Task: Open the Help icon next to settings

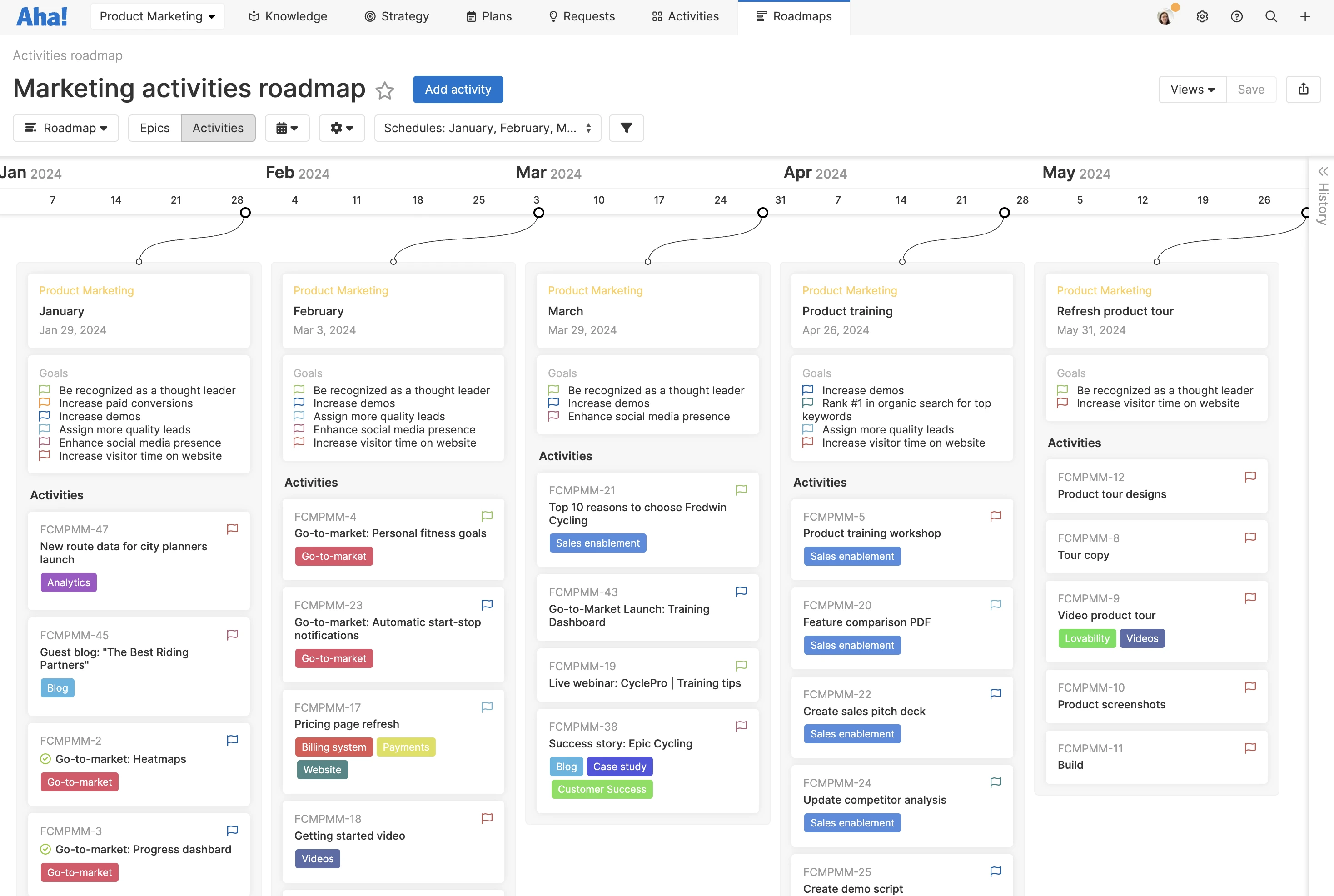Action: pos(1237,16)
